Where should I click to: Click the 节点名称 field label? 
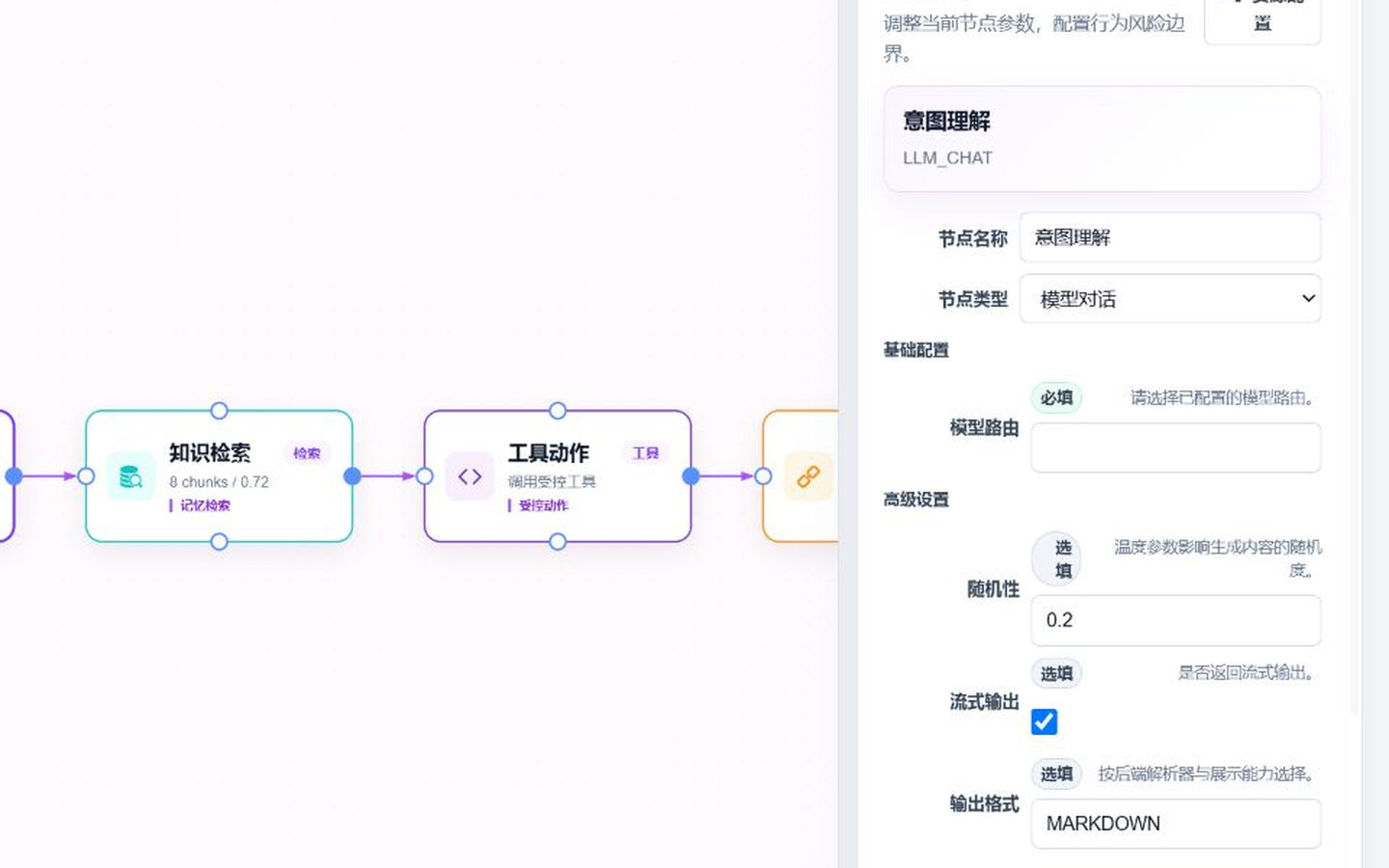(972, 238)
